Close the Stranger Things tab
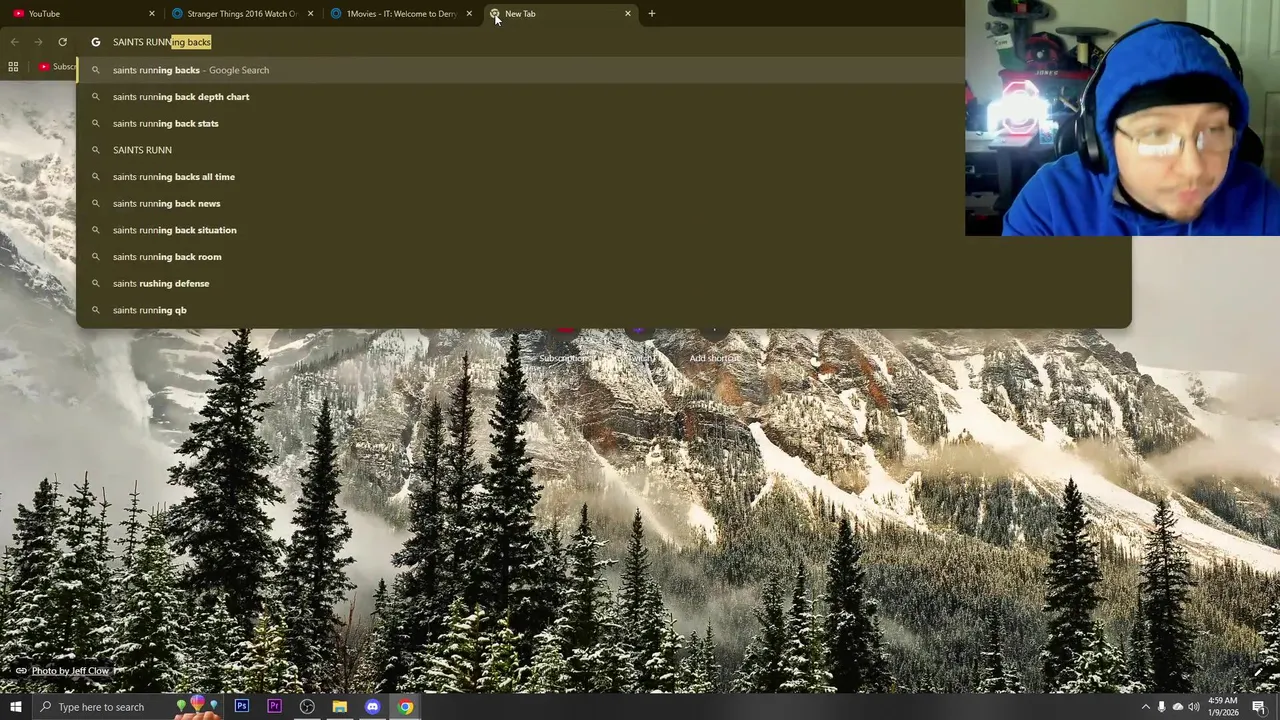 click(310, 14)
